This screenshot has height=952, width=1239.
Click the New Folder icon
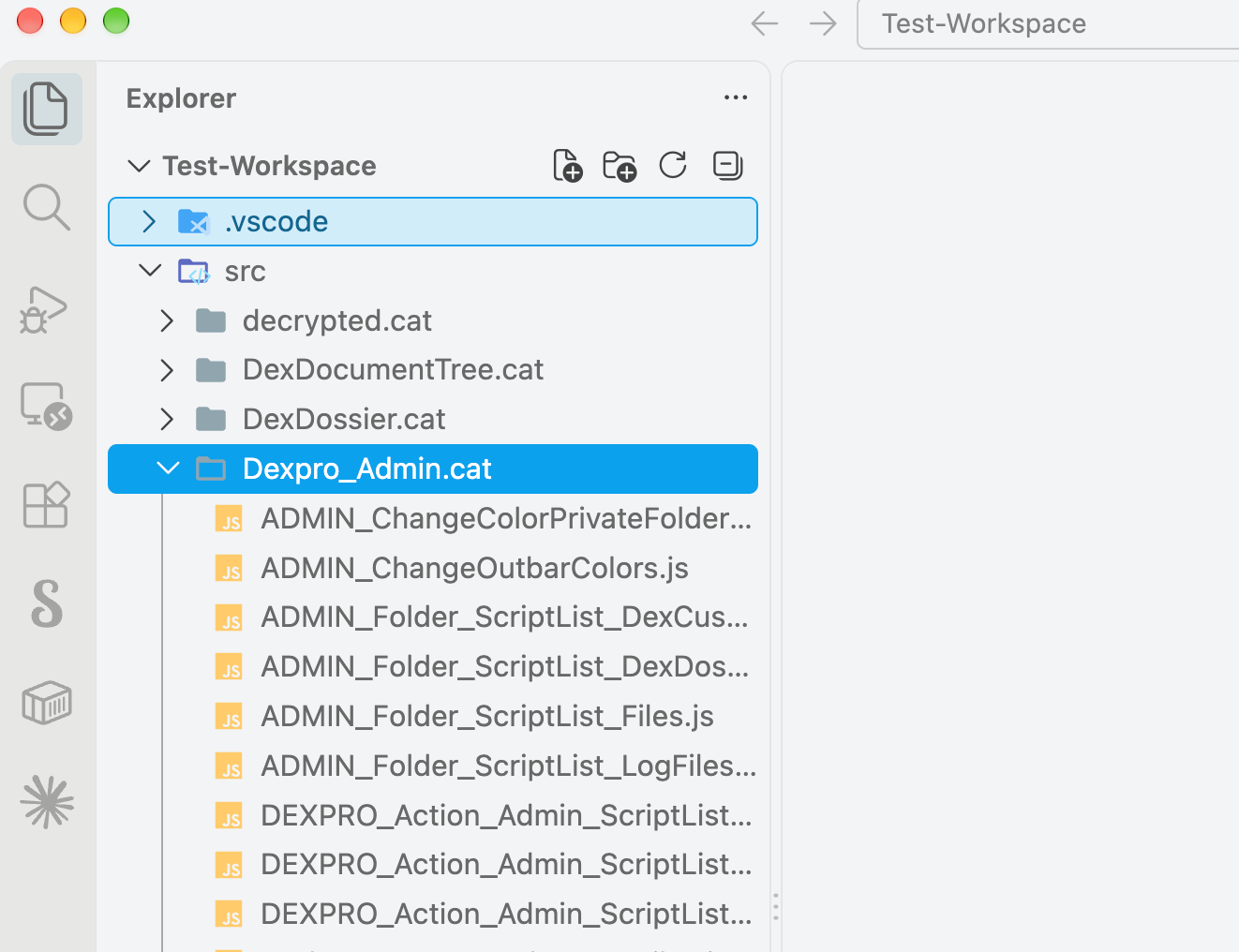tap(619, 166)
